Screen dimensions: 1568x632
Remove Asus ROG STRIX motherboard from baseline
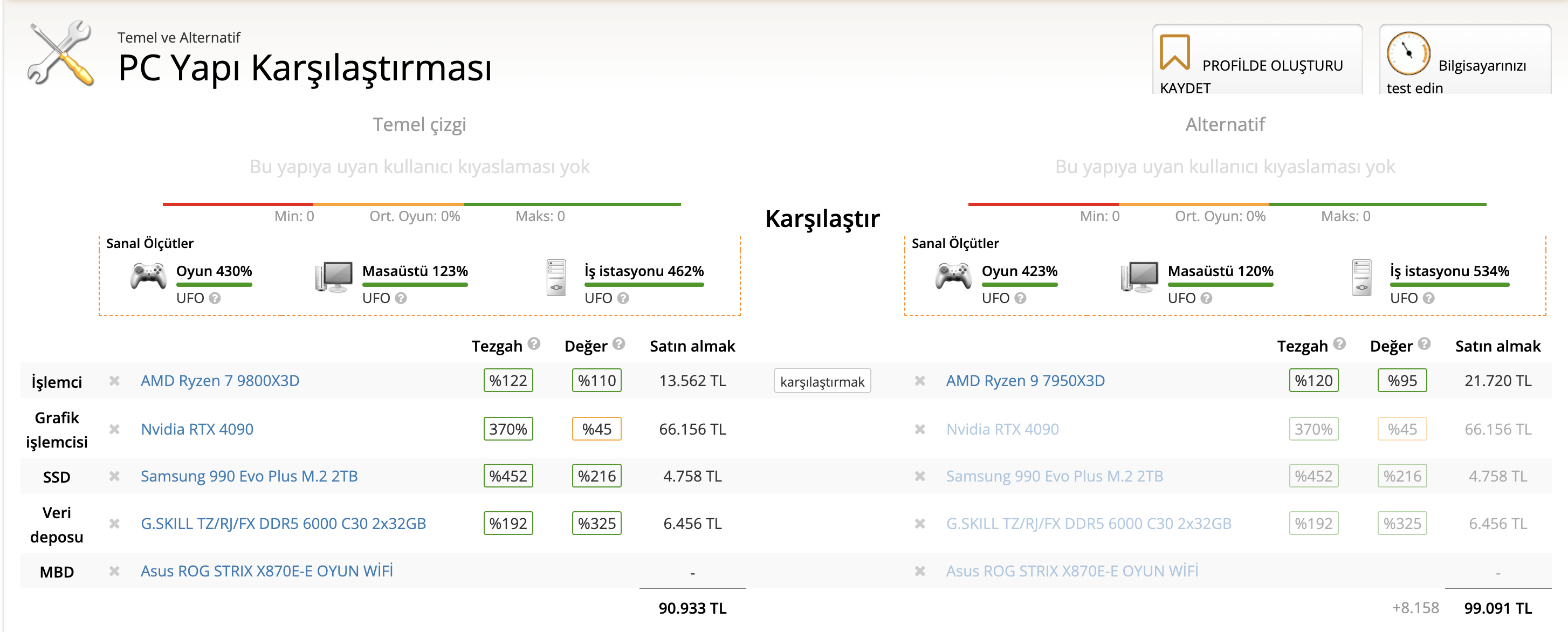pos(114,571)
